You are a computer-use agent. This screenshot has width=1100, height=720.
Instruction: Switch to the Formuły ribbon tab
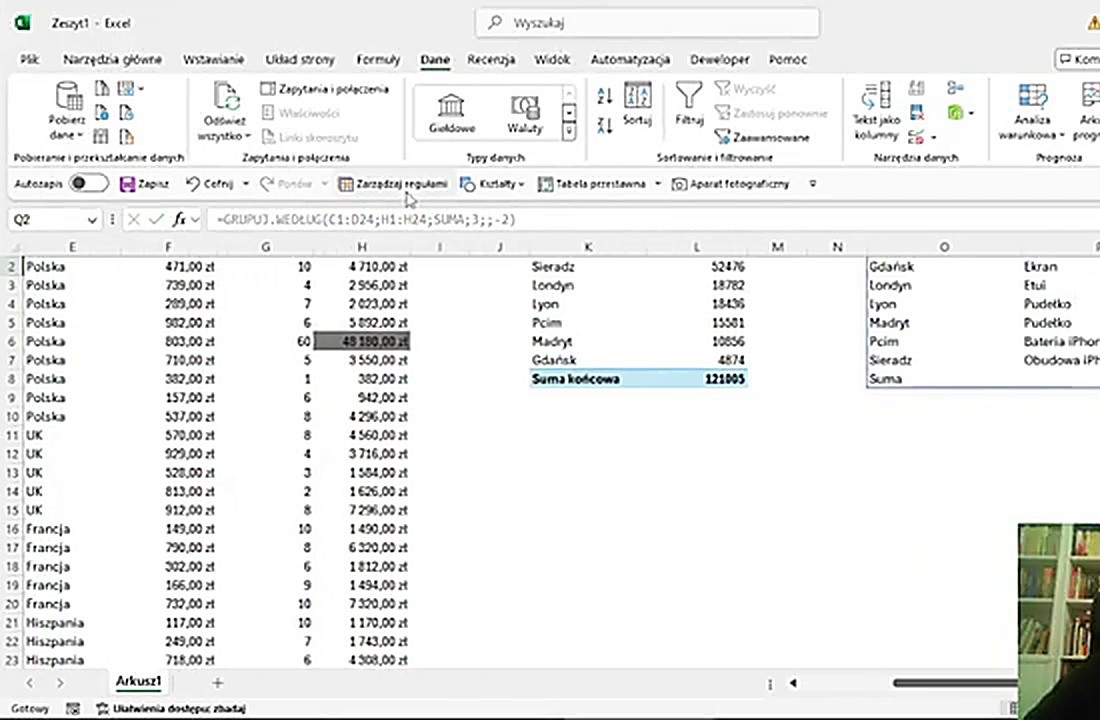point(378,60)
